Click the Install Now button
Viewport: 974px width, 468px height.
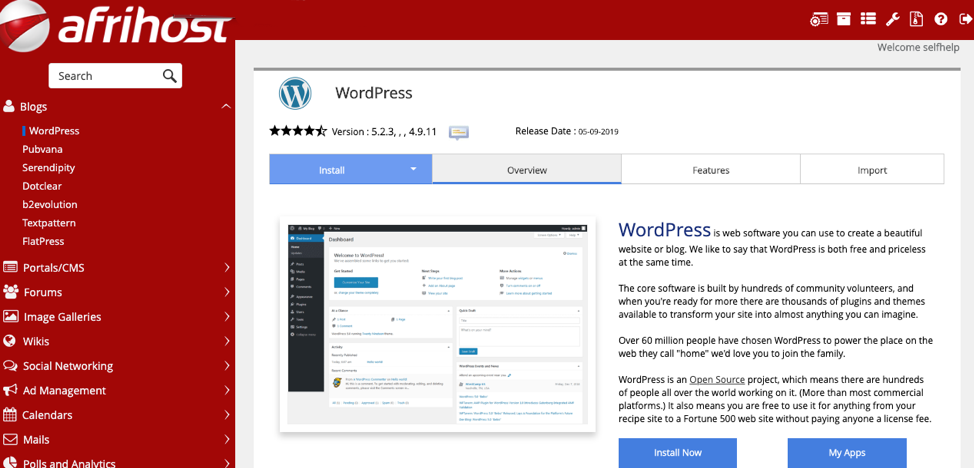click(677, 453)
